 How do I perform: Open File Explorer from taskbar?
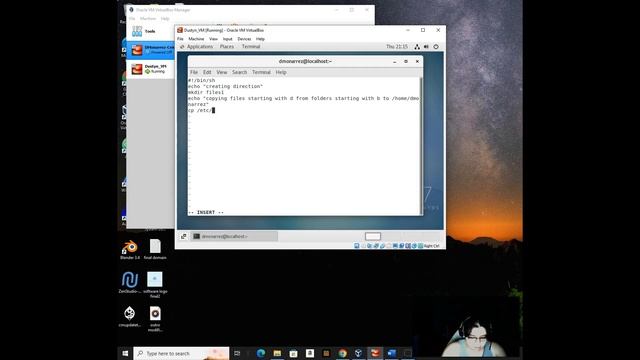click(277, 353)
